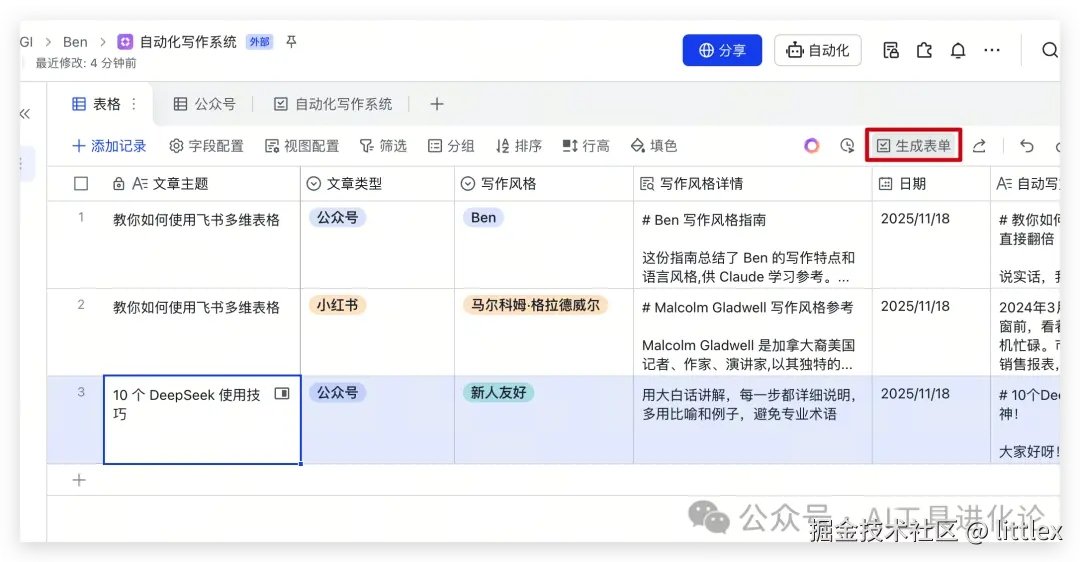
Task: Add new row with bottom plus icon
Action: coord(79,480)
